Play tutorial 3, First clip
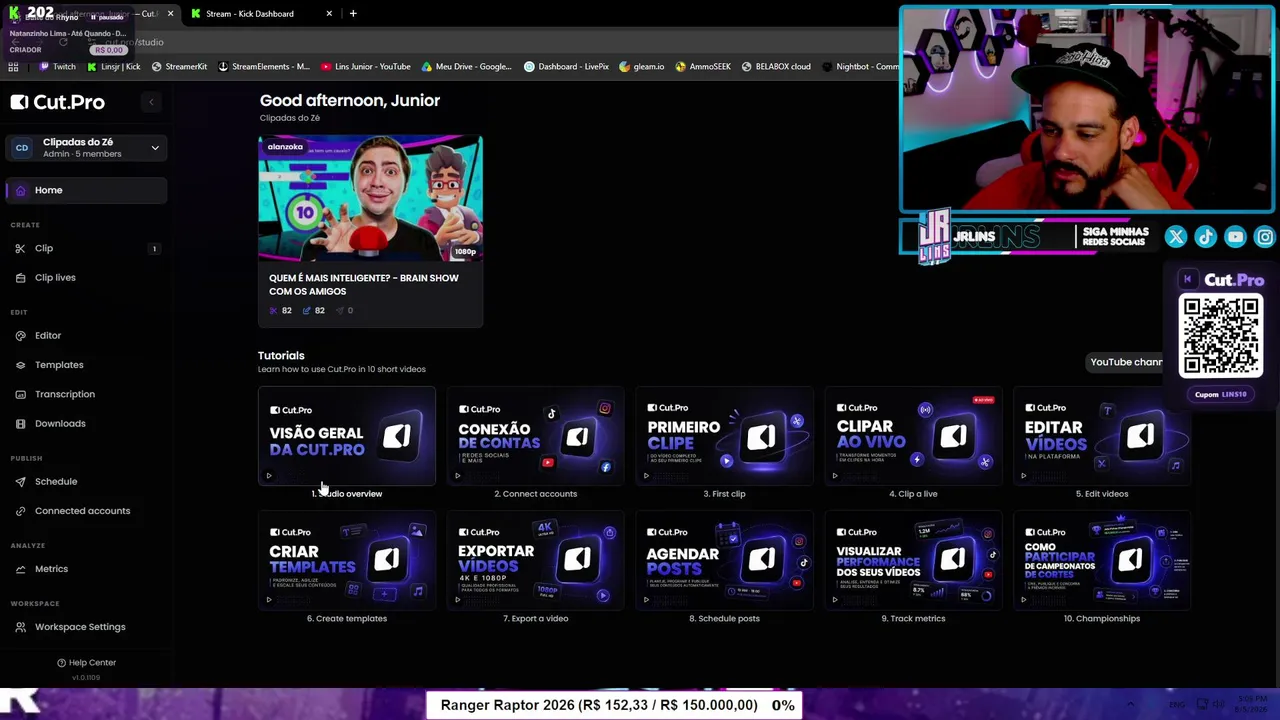 (x=725, y=437)
